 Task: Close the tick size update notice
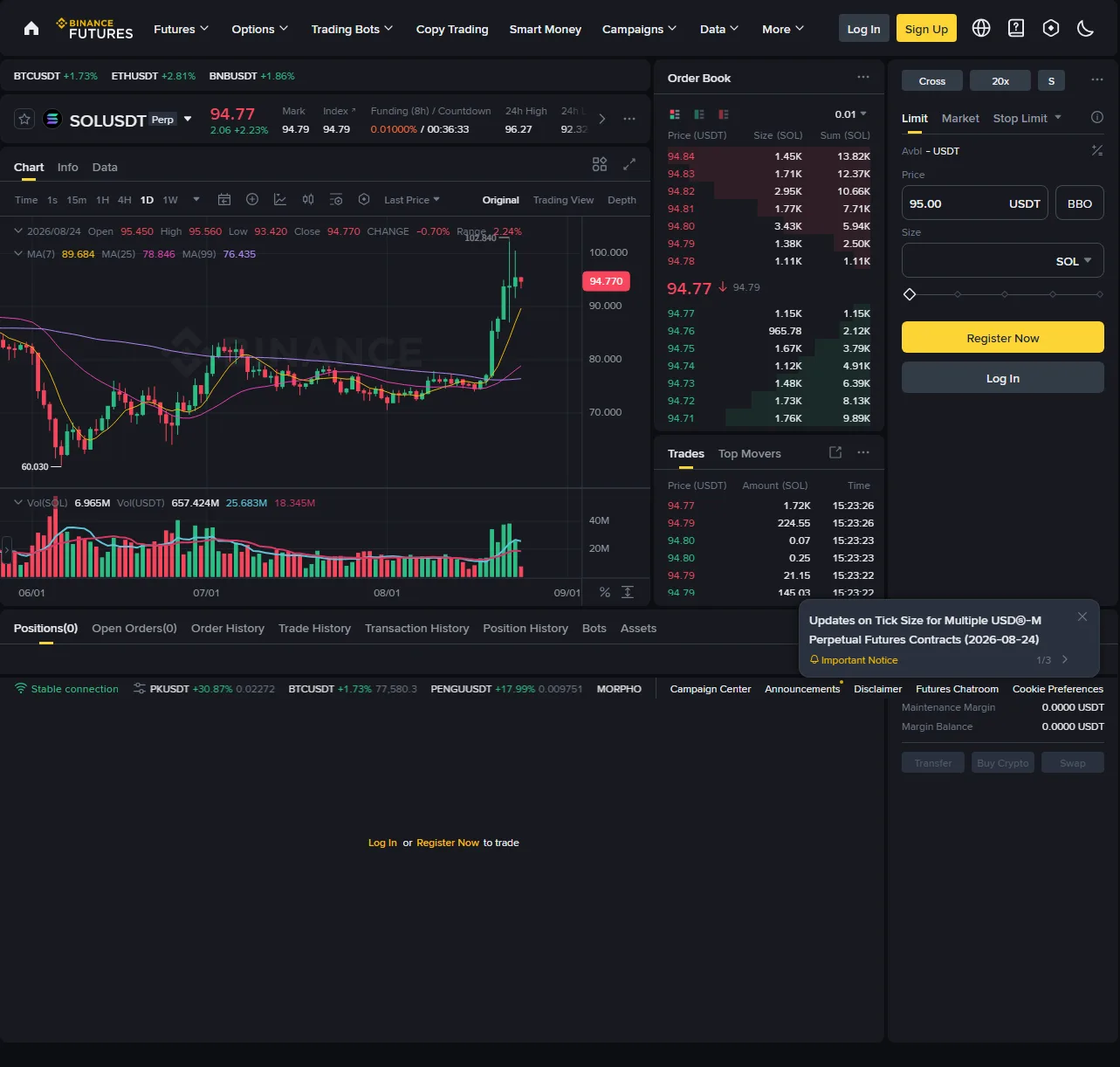point(1082,616)
